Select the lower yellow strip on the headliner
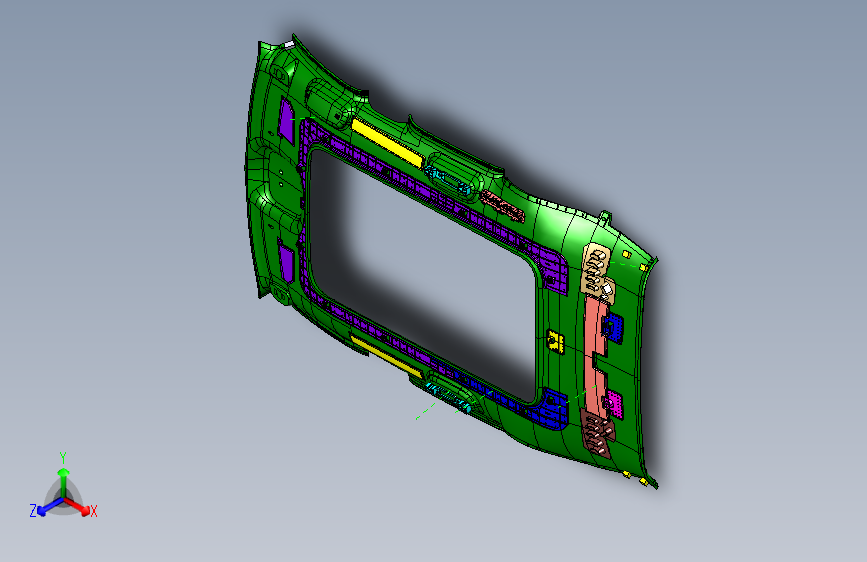The width and height of the screenshot is (867, 562). [x=385, y=357]
